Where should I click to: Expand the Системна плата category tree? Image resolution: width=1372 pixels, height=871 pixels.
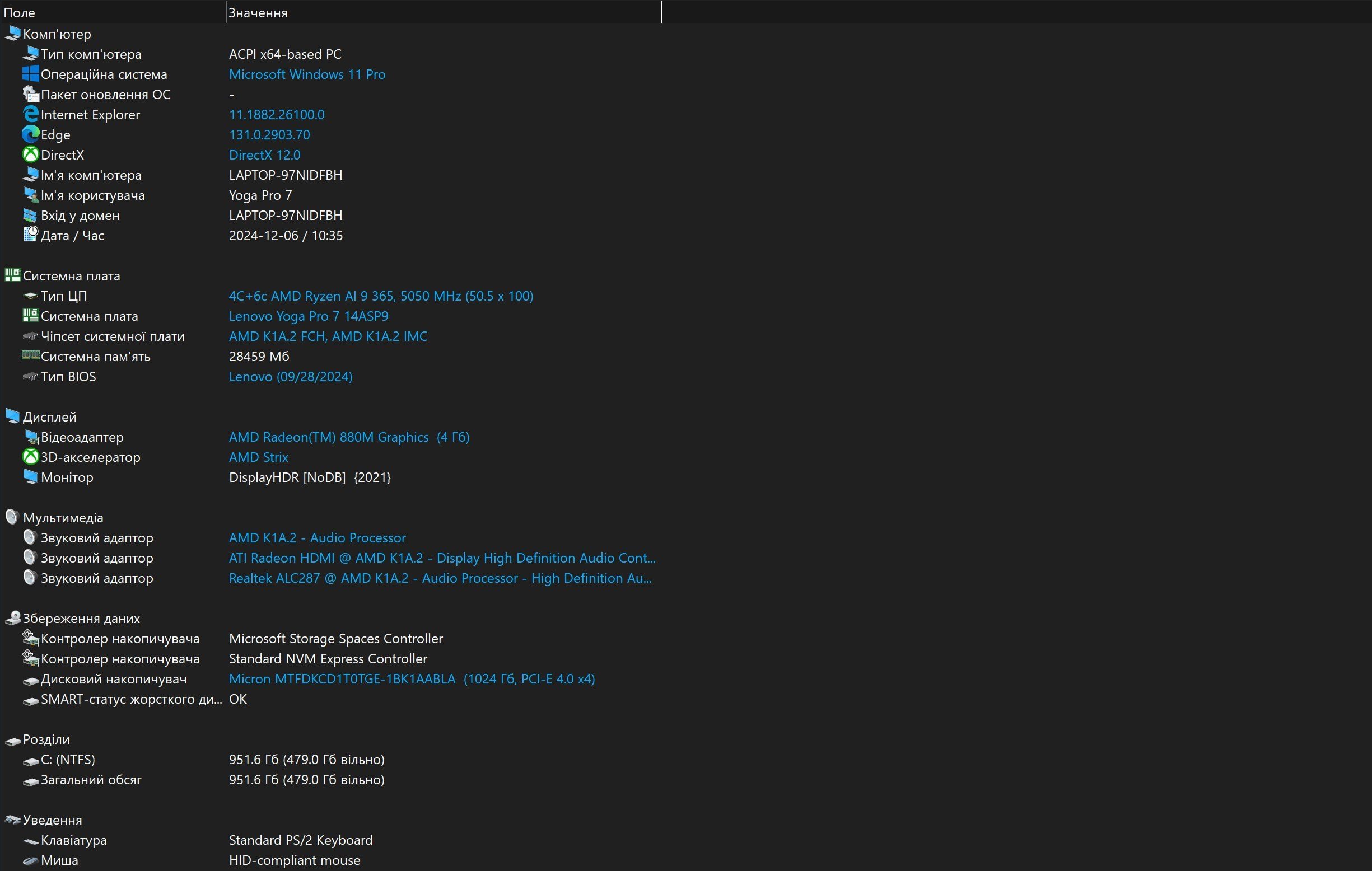click(x=71, y=275)
